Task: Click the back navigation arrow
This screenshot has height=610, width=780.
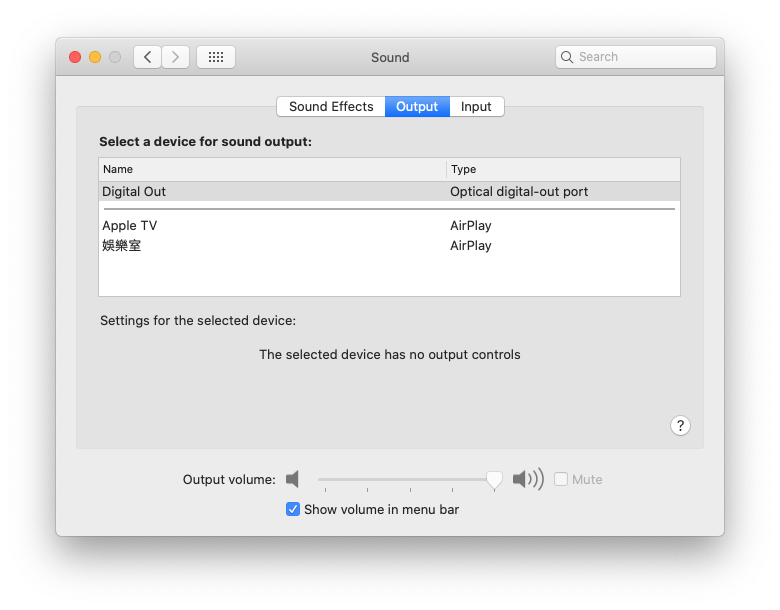Action: coord(148,57)
